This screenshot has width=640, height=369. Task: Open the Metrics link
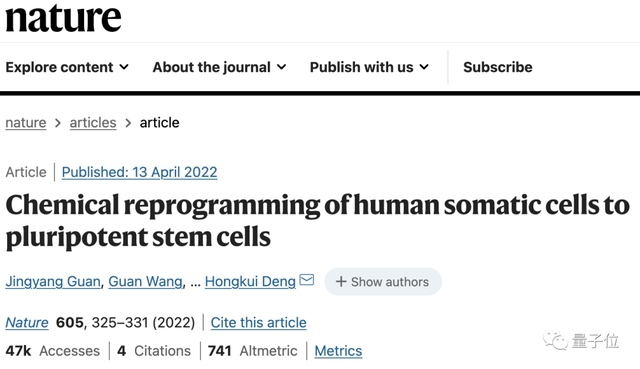[x=338, y=351]
